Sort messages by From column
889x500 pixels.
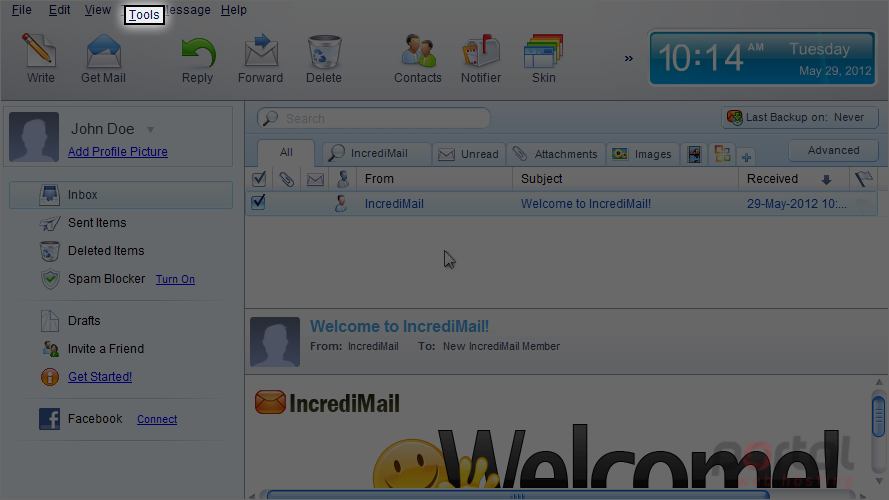point(435,179)
